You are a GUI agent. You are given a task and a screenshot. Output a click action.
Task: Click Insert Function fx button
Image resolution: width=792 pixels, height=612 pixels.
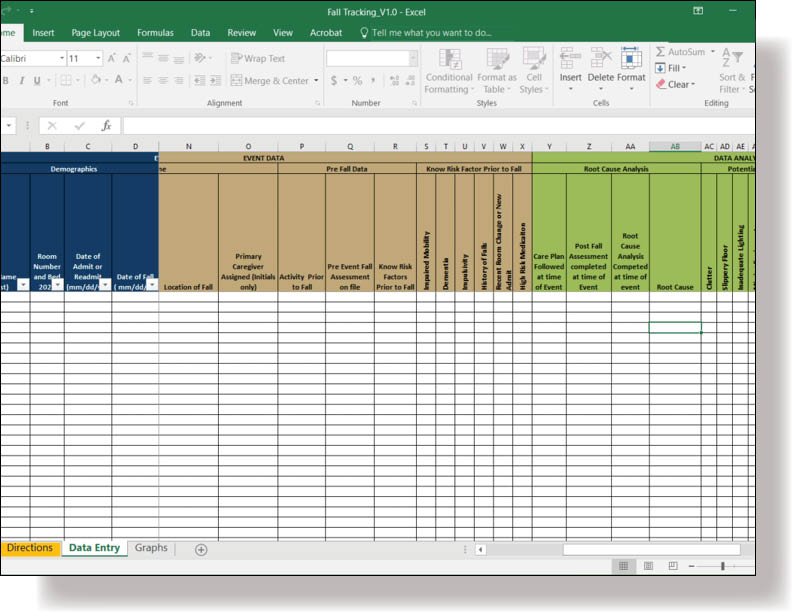pyautogui.click(x=106, y=126)
